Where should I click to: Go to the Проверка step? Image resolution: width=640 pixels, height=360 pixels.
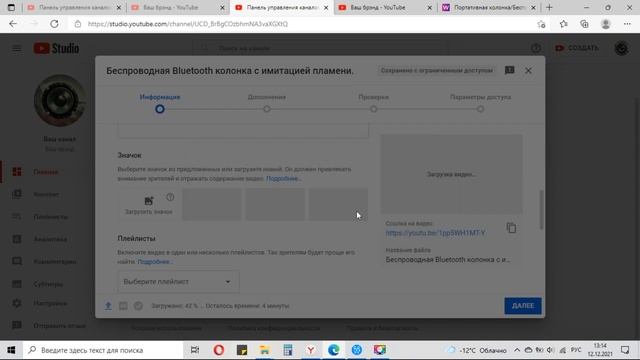click(x=373, y=103)
